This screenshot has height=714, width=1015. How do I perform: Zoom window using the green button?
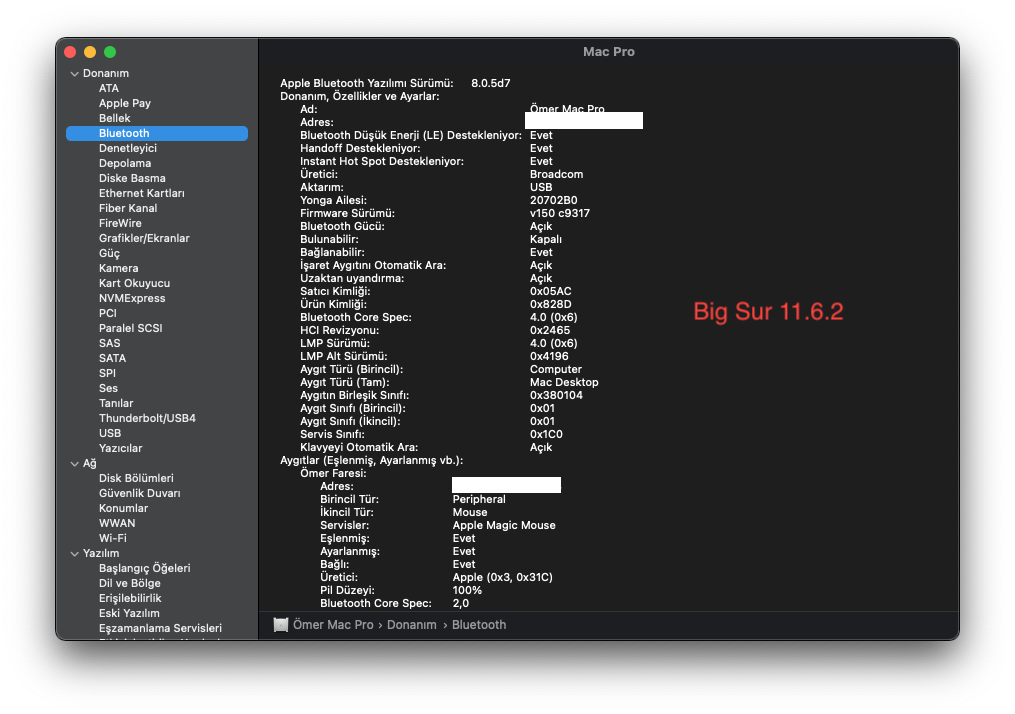(110, 52)
